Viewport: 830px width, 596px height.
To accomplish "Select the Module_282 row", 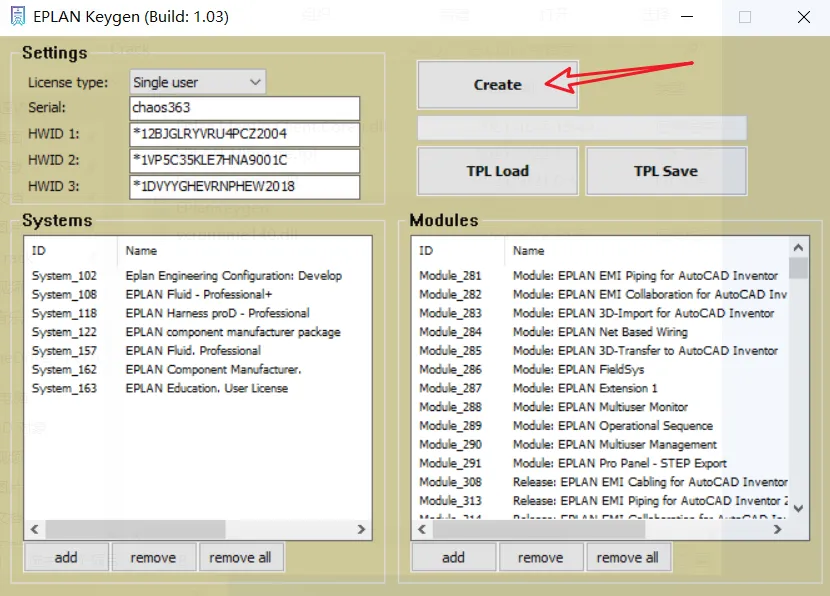I will pyautogui.click(x=600, y=294).
